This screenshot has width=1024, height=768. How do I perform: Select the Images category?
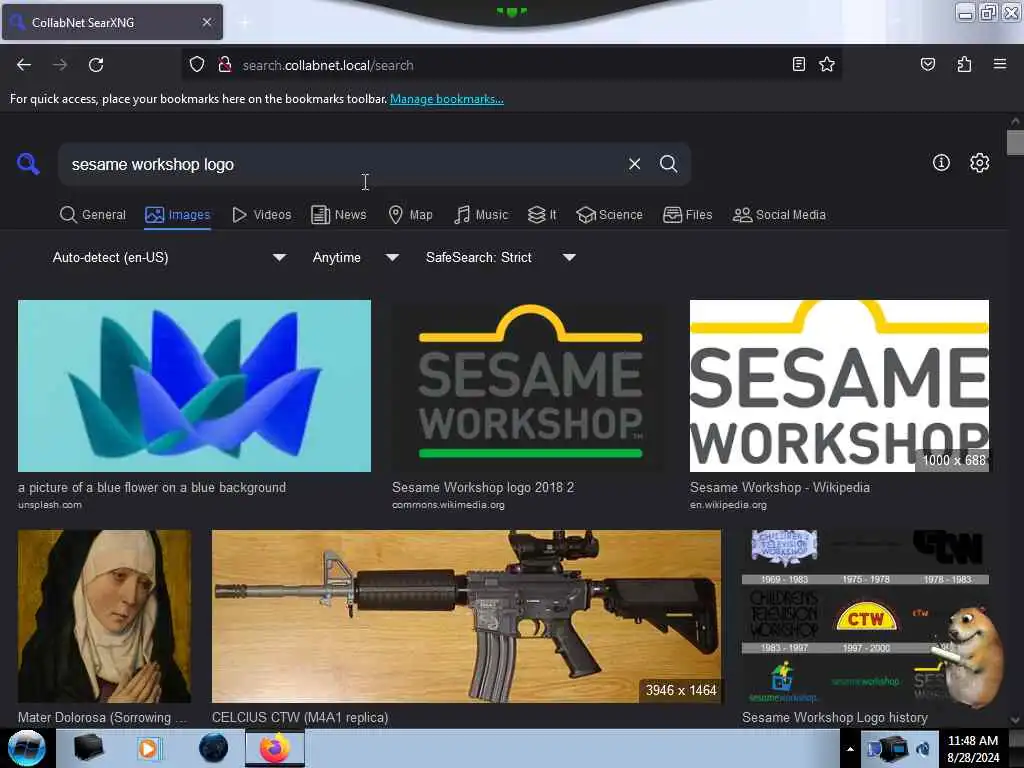tap(178, 215)
